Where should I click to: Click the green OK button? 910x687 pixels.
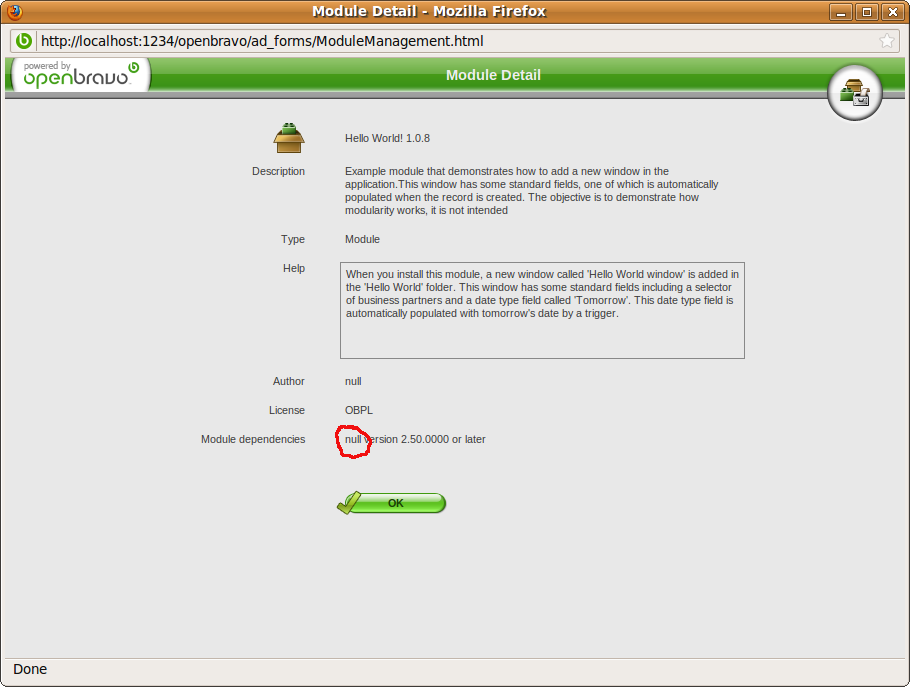[x=392, y=503]
